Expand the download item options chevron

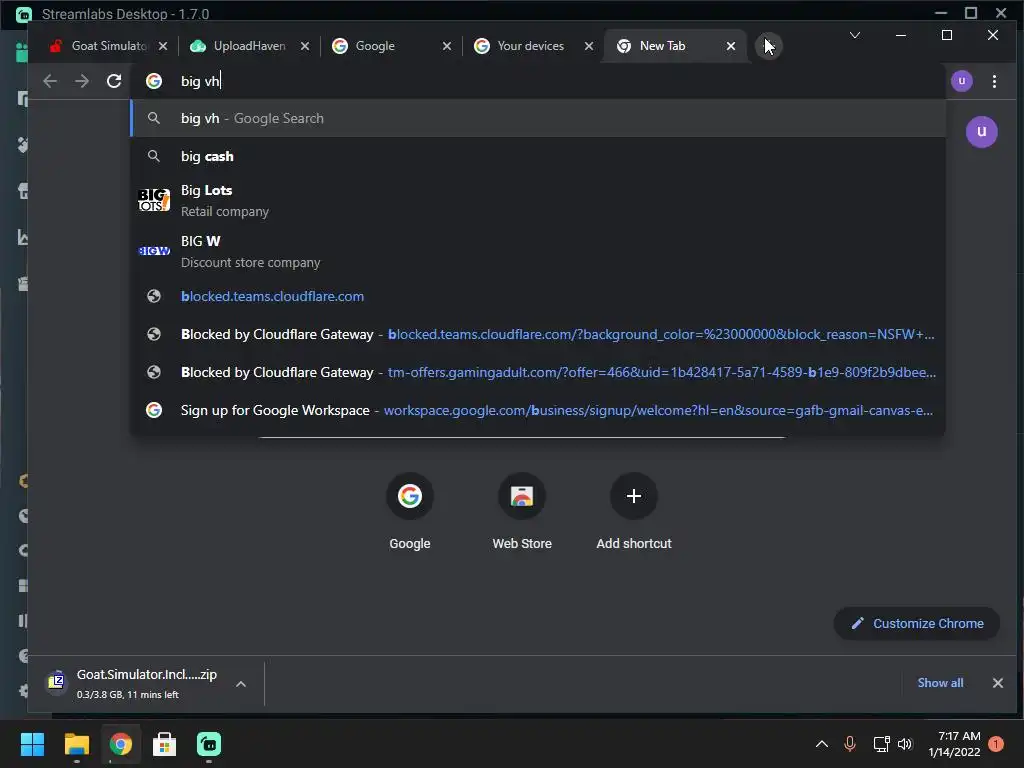pyautogui.click(x=241, y=684)
